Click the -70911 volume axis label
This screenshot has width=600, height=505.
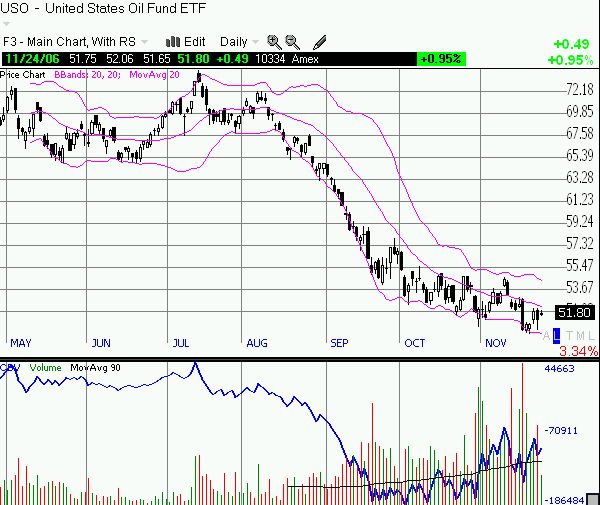coord(561,430)
